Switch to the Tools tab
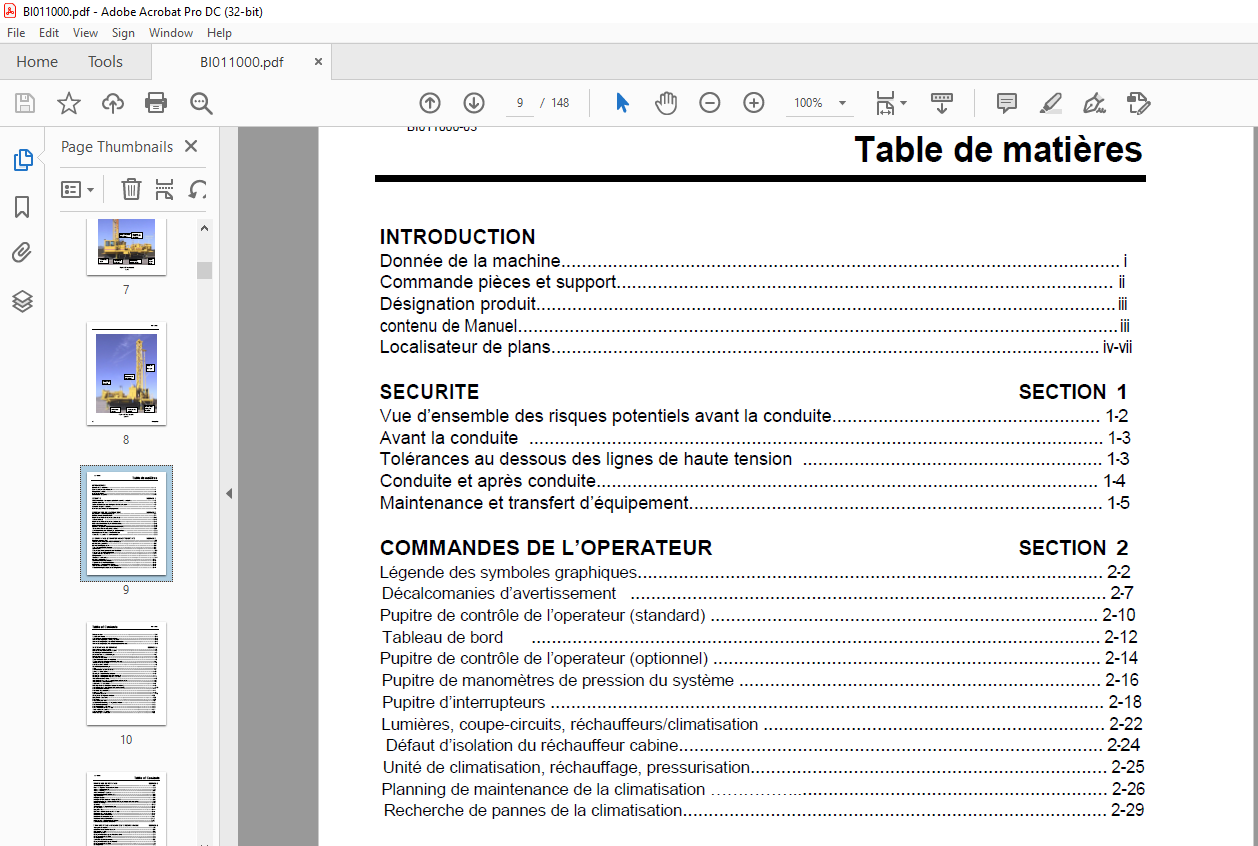The height and width of the screenshot is (846, 1258). 105,62
